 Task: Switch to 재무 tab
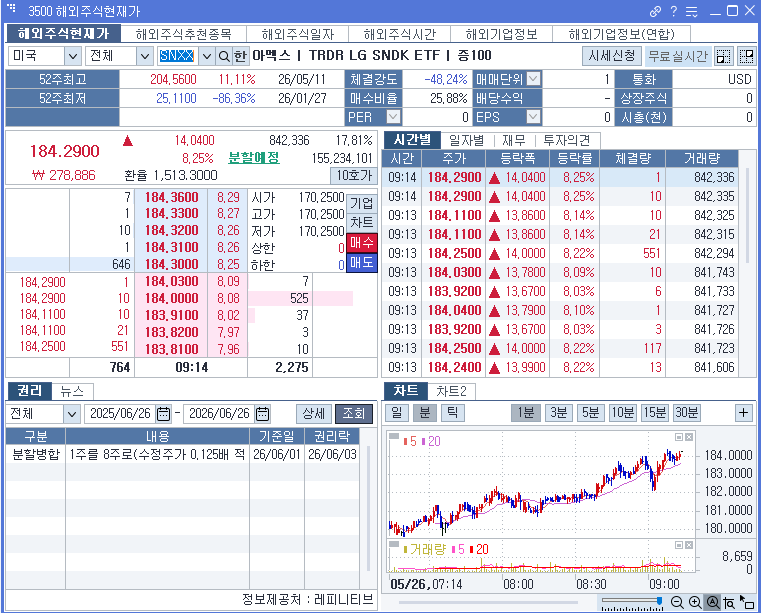[514, 141]
